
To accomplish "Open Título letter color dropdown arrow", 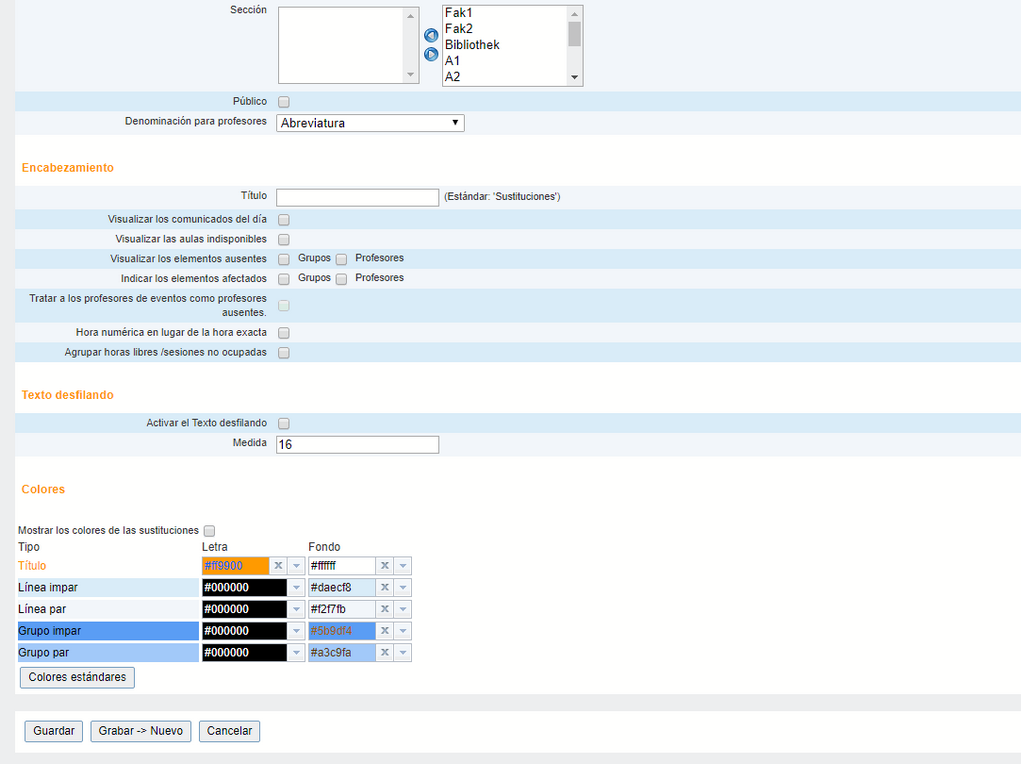I will 296,565.
